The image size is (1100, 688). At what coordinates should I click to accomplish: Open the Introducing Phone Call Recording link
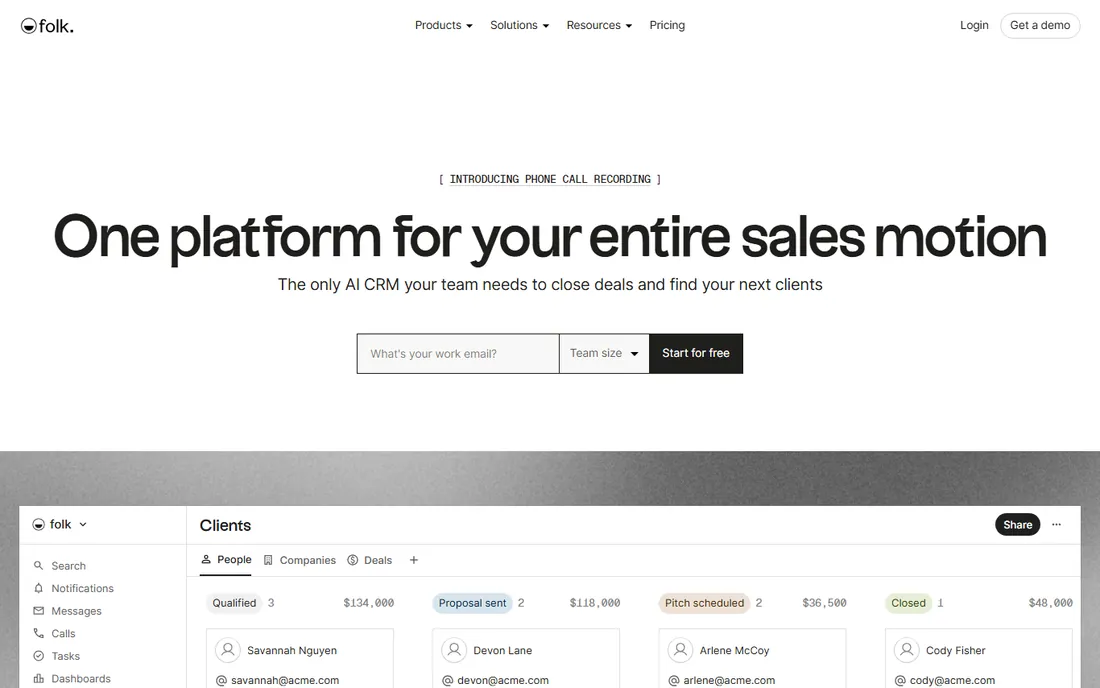(550, 180)
